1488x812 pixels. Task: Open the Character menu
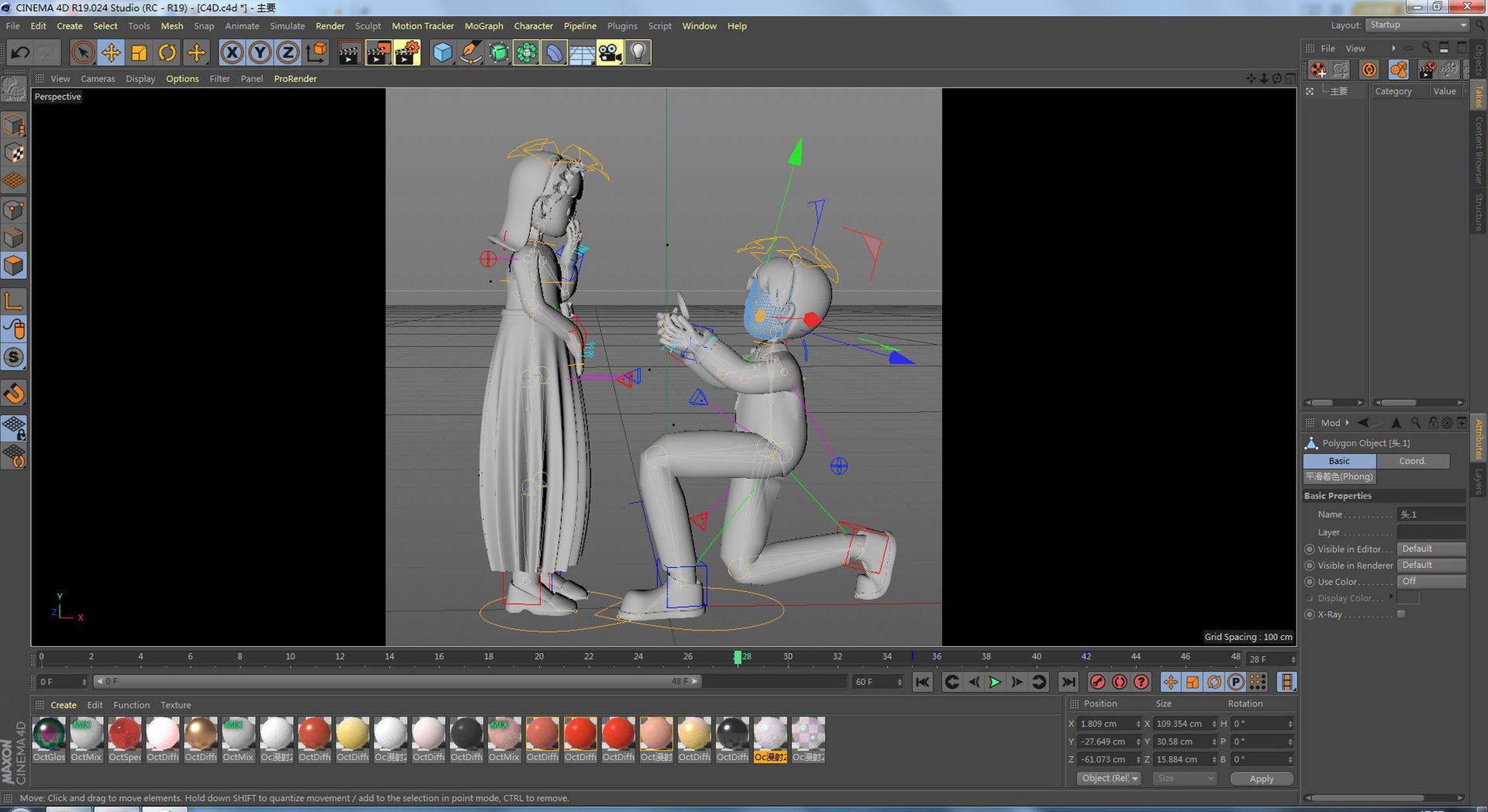pos(533,26)
